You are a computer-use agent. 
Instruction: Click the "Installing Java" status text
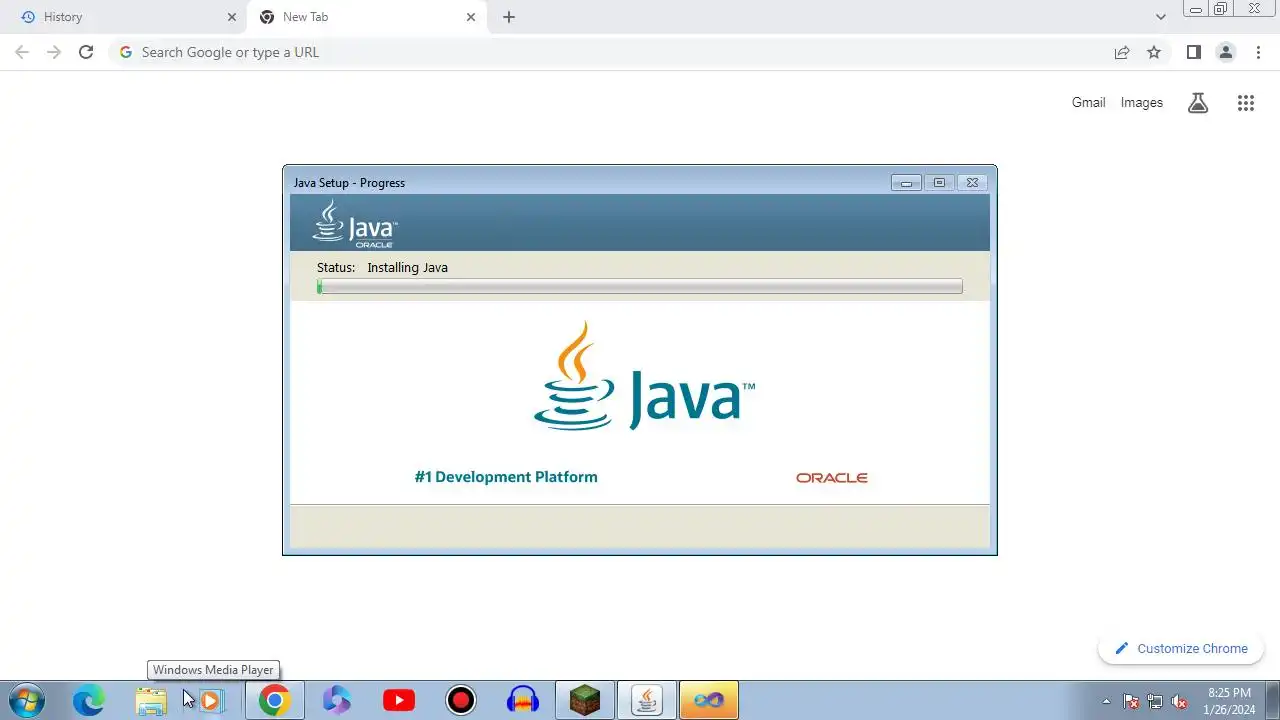407,267
